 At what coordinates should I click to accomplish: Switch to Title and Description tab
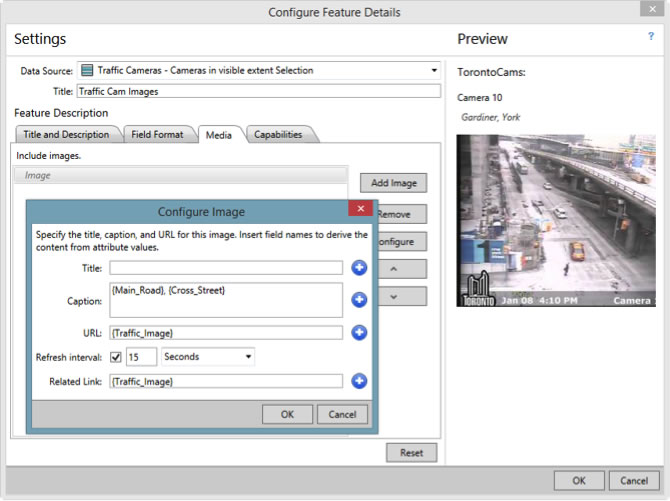[66, 134]
